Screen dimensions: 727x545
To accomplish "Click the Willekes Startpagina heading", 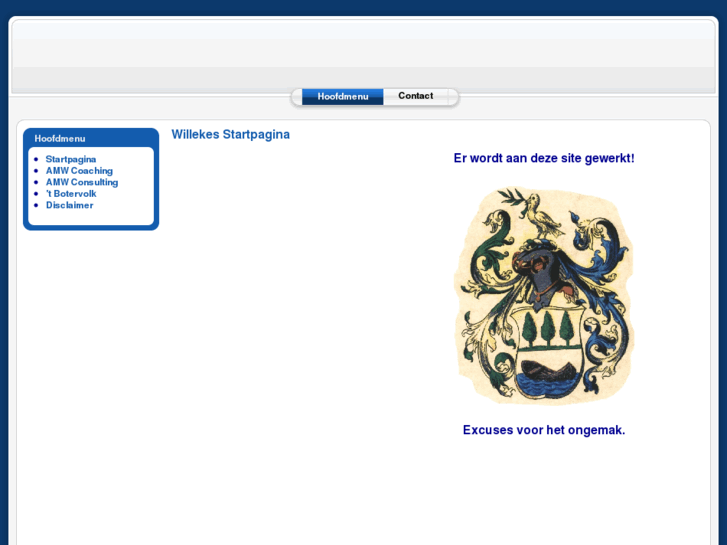I will point(230,135).
